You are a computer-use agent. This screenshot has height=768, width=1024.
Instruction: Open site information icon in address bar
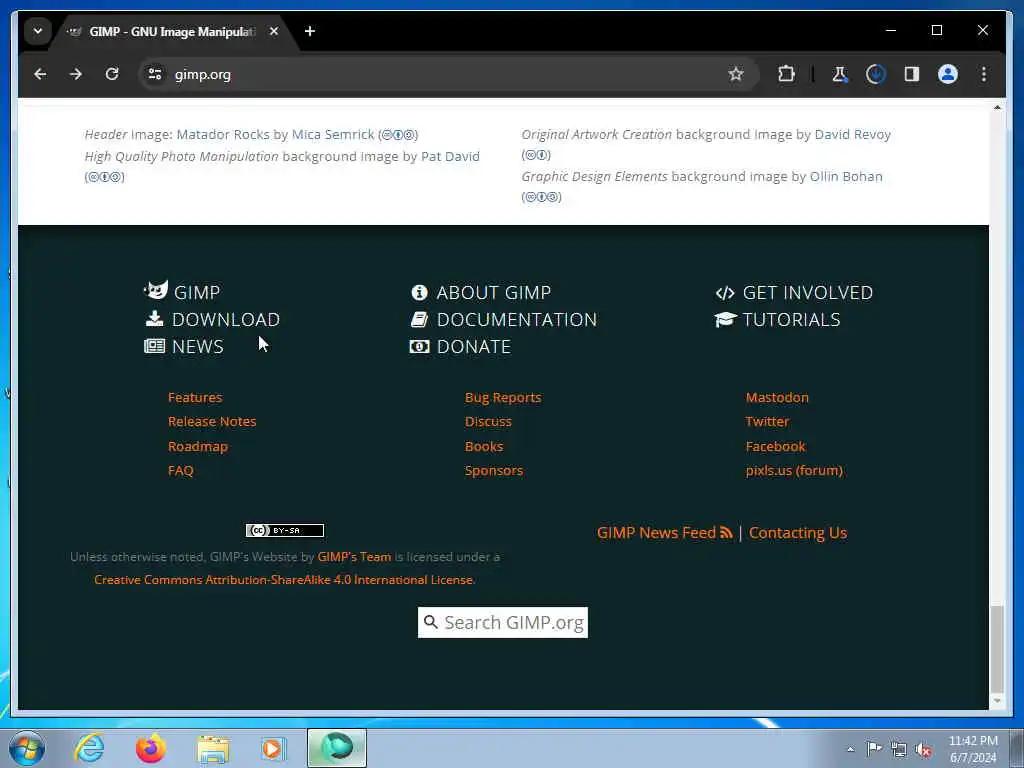point(155,74)
